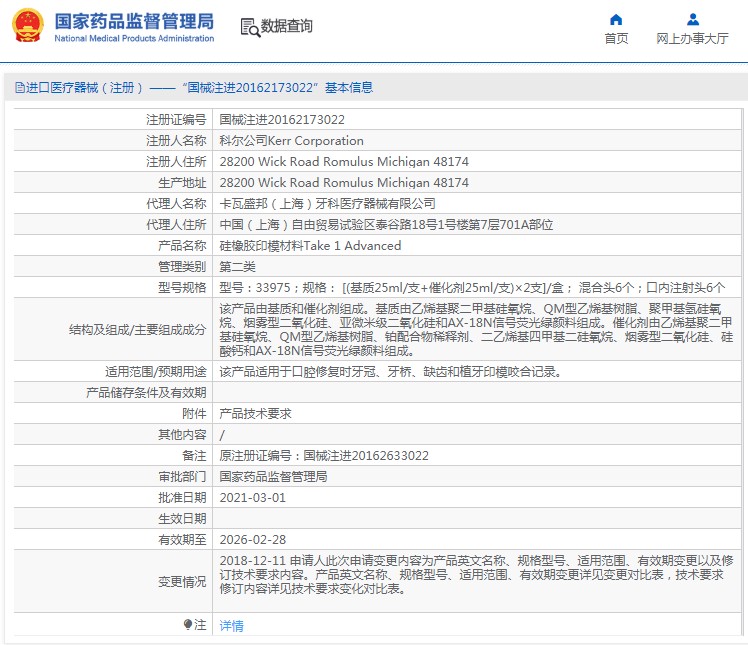Click the 备注 row label
748x645 pixels.
pyautogui.click(x=194, y=456)
